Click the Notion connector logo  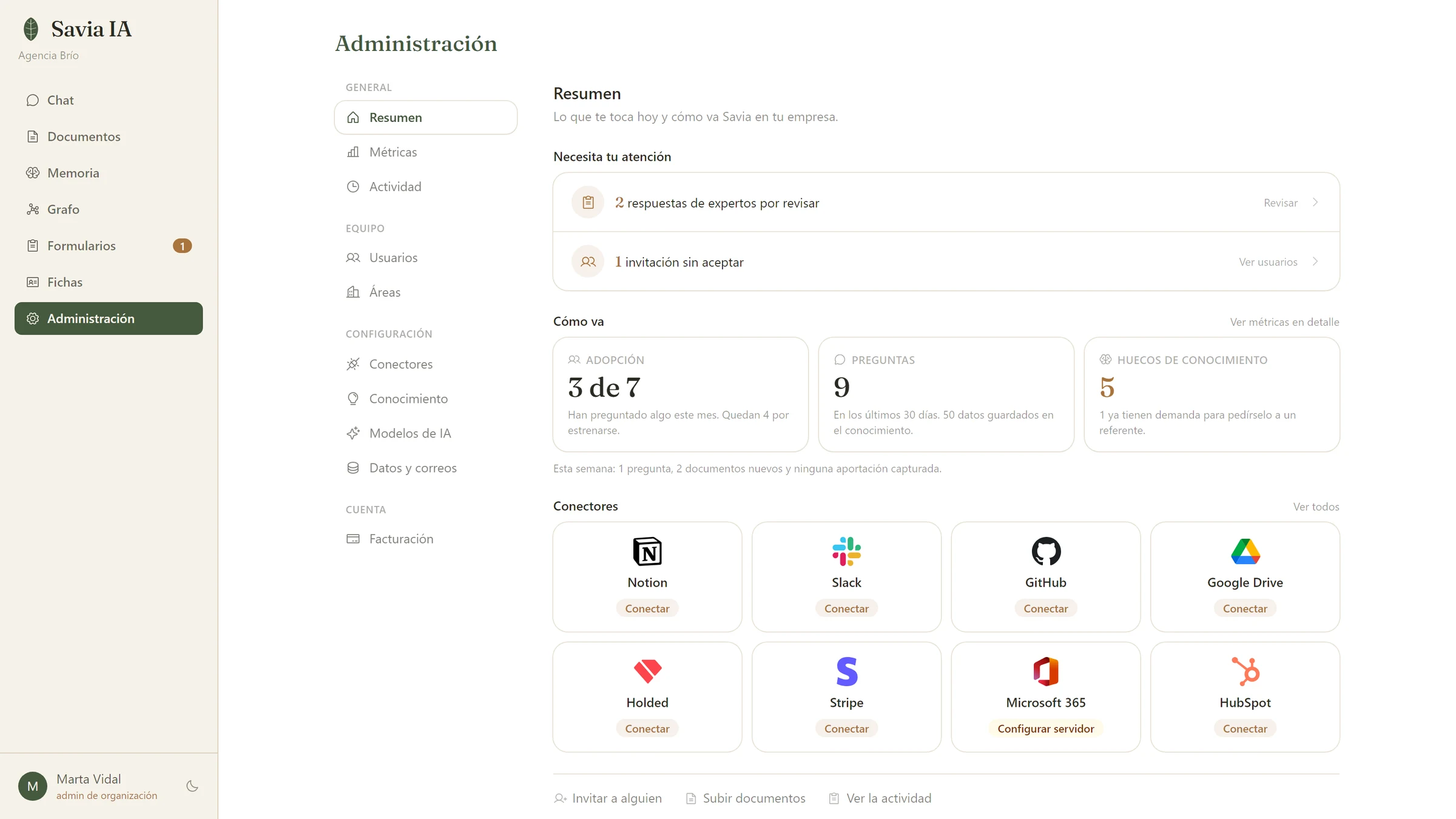click(647, 551)
